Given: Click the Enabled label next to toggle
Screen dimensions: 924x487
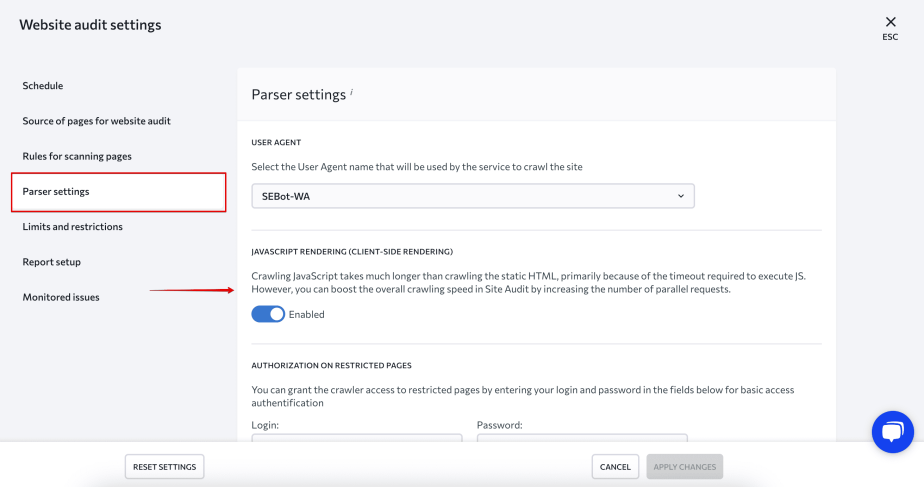Looking at the screenshot, I should [306, 314].
